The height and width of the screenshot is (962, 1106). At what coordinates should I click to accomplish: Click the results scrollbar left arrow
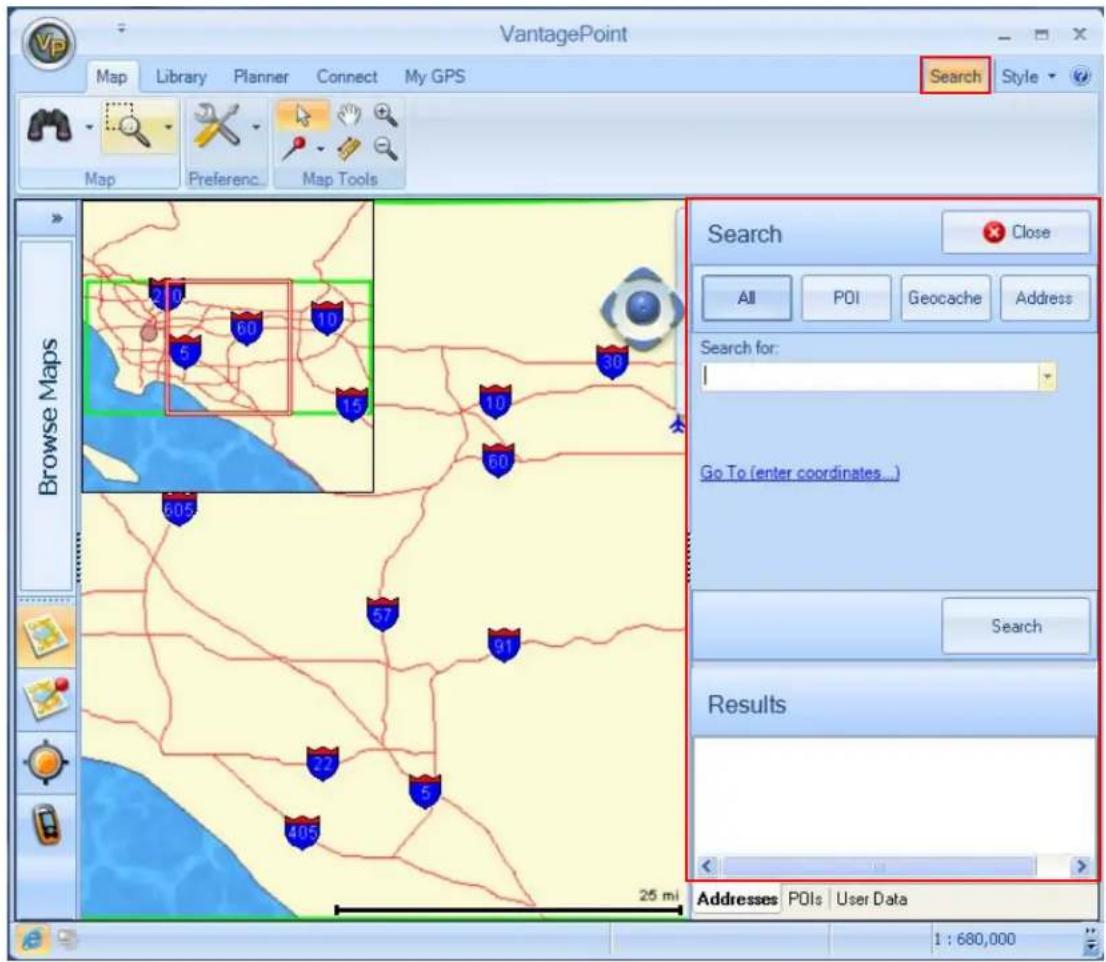pyautogui.click(x=707, y=865)
